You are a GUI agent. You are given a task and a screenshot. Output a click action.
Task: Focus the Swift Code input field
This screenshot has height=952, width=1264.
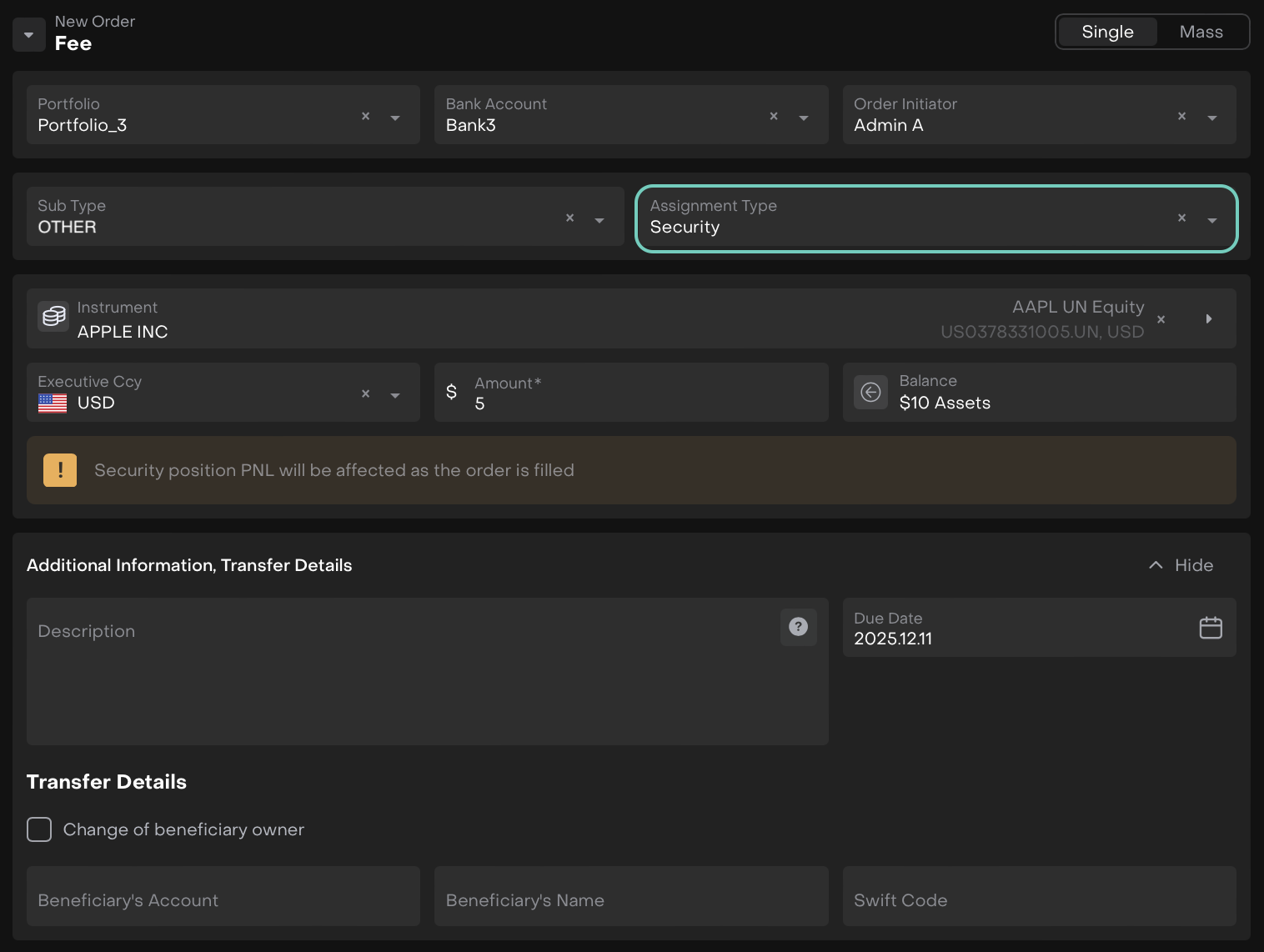point(1038,900)
